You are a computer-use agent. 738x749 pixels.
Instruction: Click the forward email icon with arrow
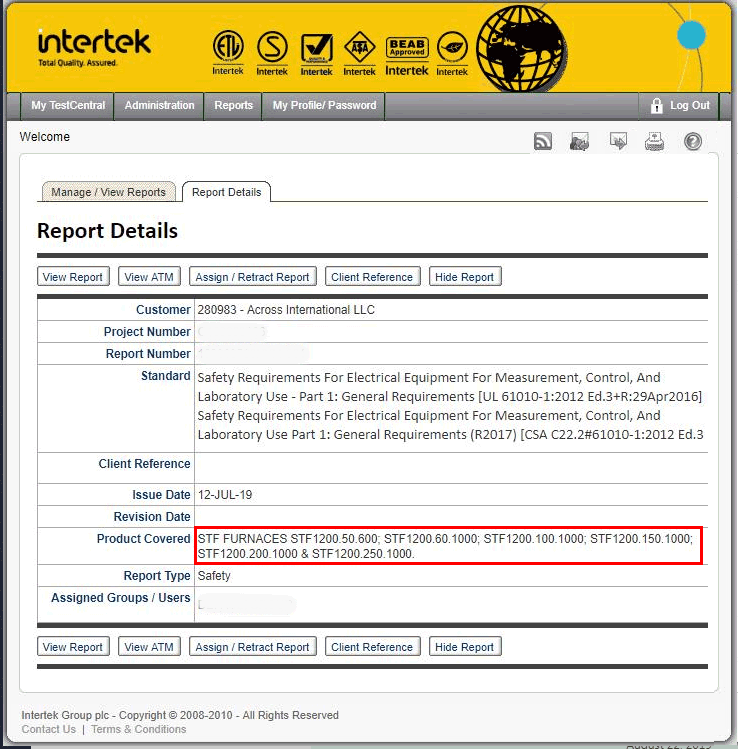[x=618, y=142]
